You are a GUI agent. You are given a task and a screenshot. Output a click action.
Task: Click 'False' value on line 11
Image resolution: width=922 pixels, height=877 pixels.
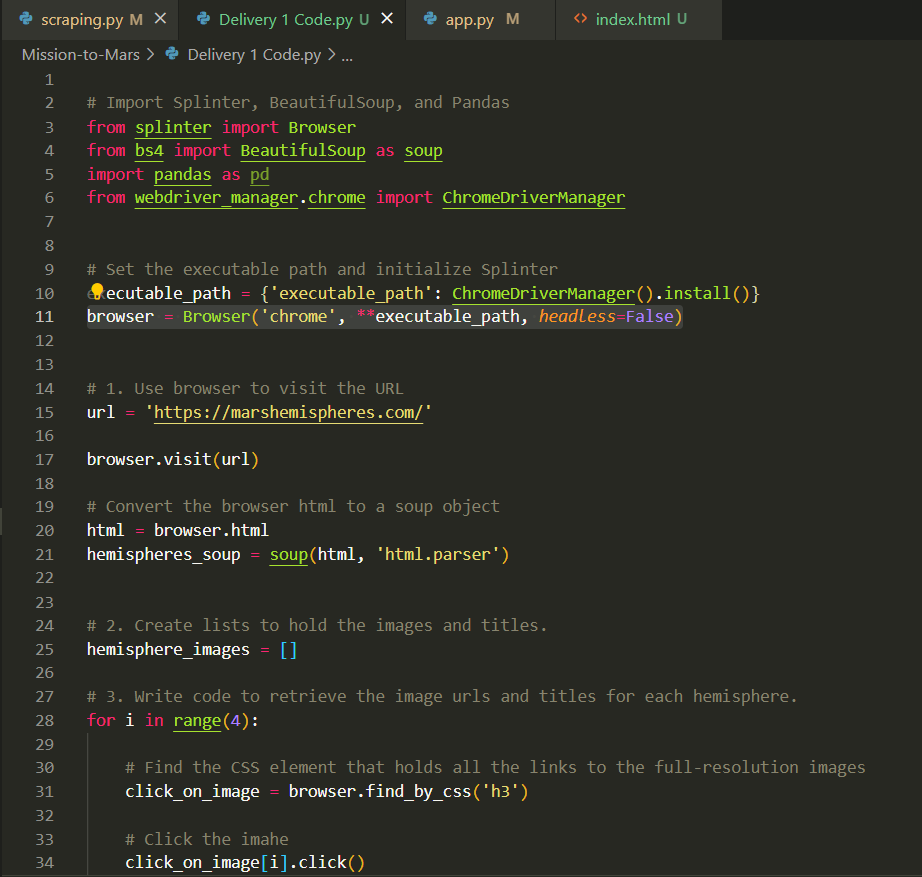click(x=649, y=316)
